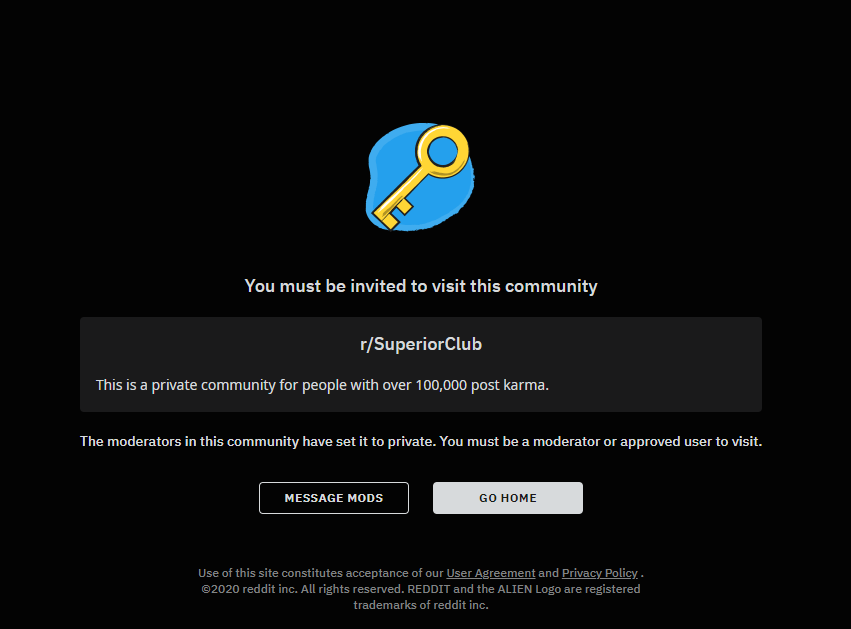Viewport: 851px width, 629px height.
Task: Click the 'trademarks of reddit inc.' footer line
Action: coord(421,605)
